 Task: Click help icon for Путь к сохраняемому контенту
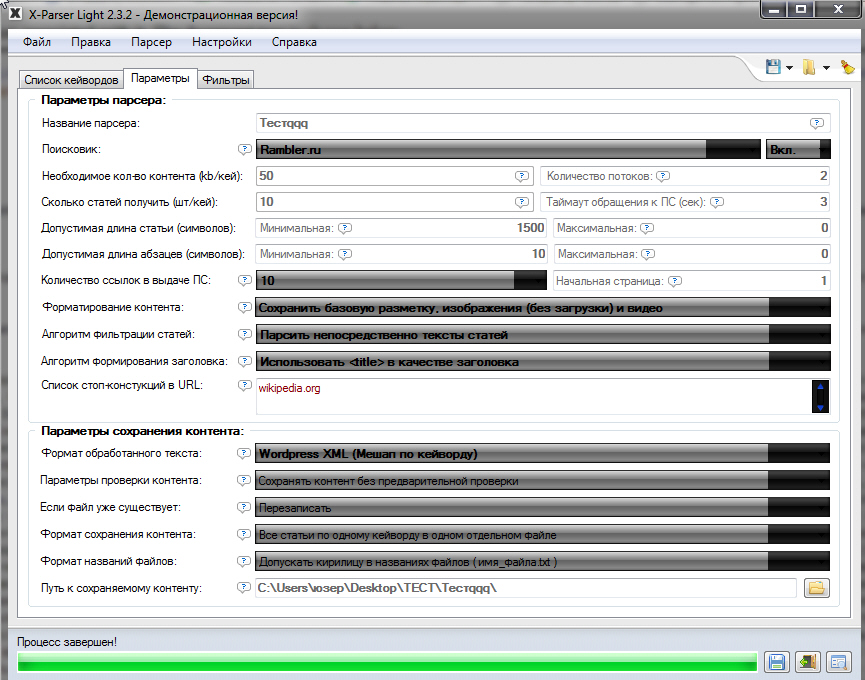244,587
